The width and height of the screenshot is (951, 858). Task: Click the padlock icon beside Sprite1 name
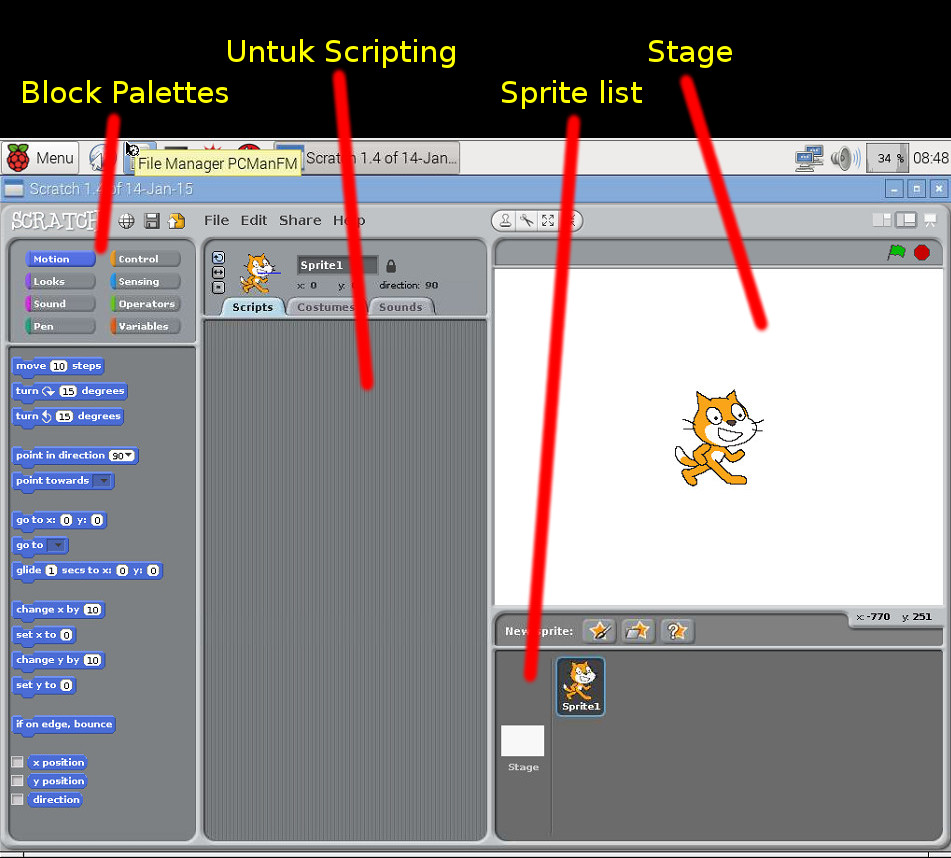point(390,266)
